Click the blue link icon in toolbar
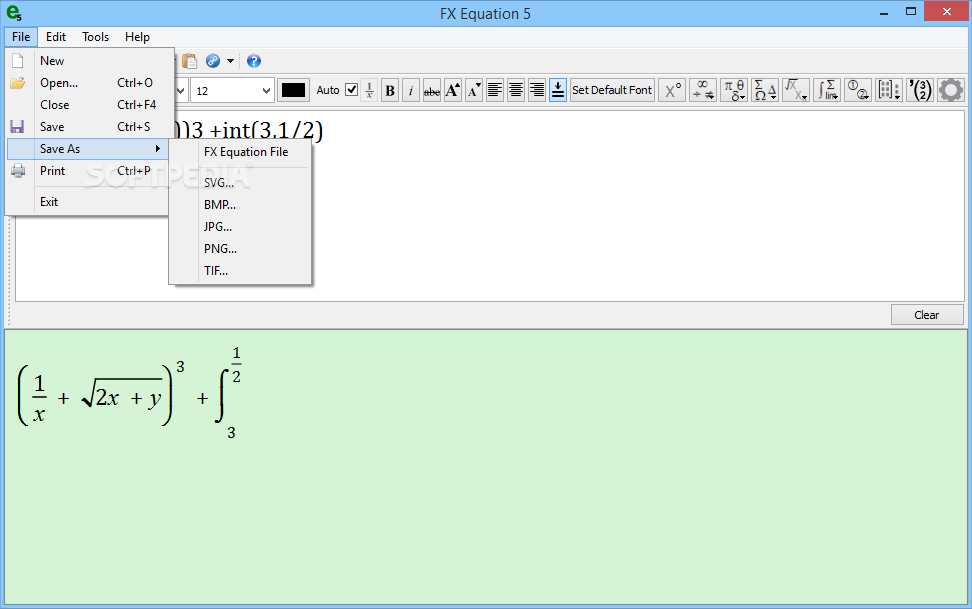The image size is (972, 609). [213, 61]
